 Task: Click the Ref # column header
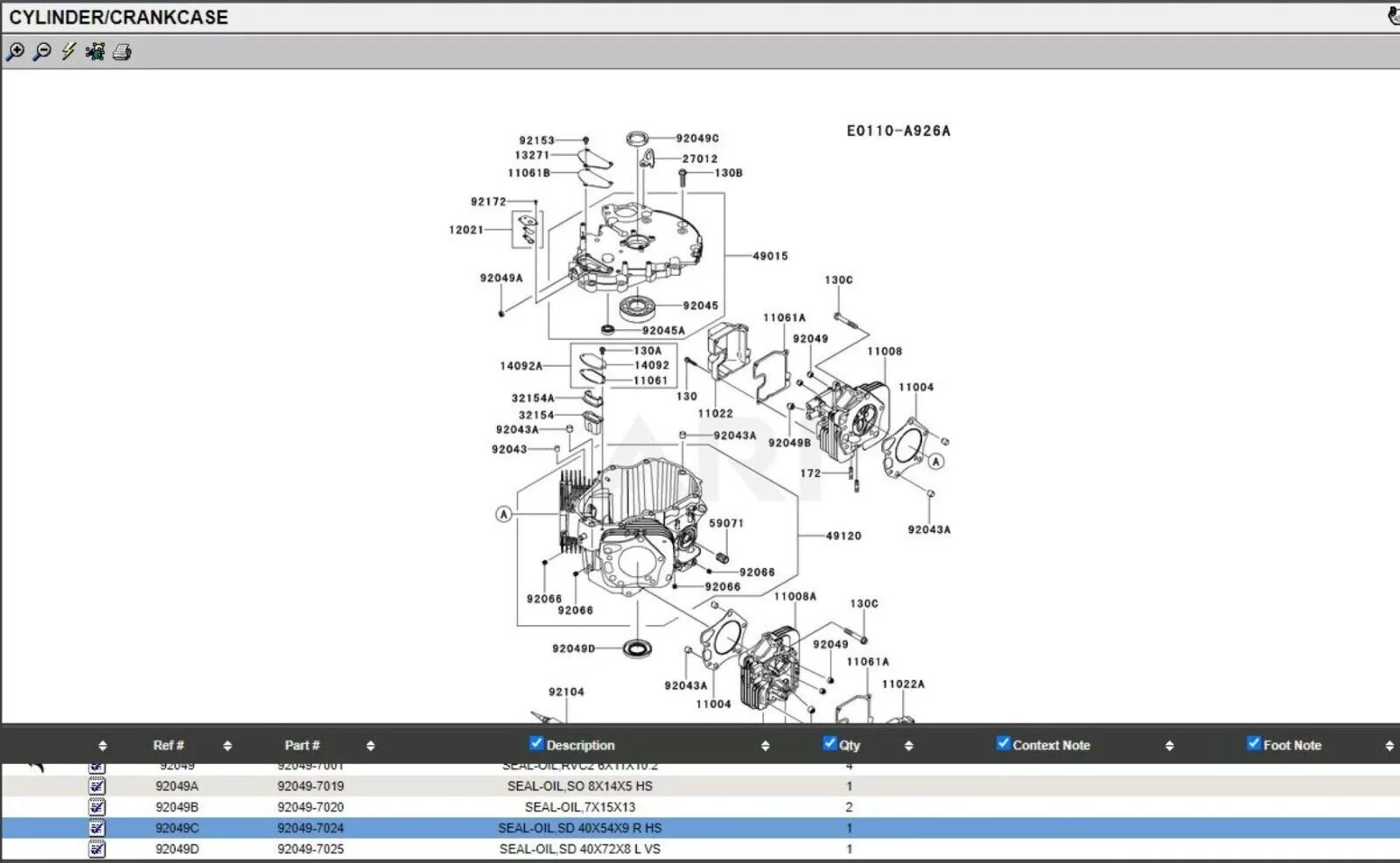tap(168, 746)
